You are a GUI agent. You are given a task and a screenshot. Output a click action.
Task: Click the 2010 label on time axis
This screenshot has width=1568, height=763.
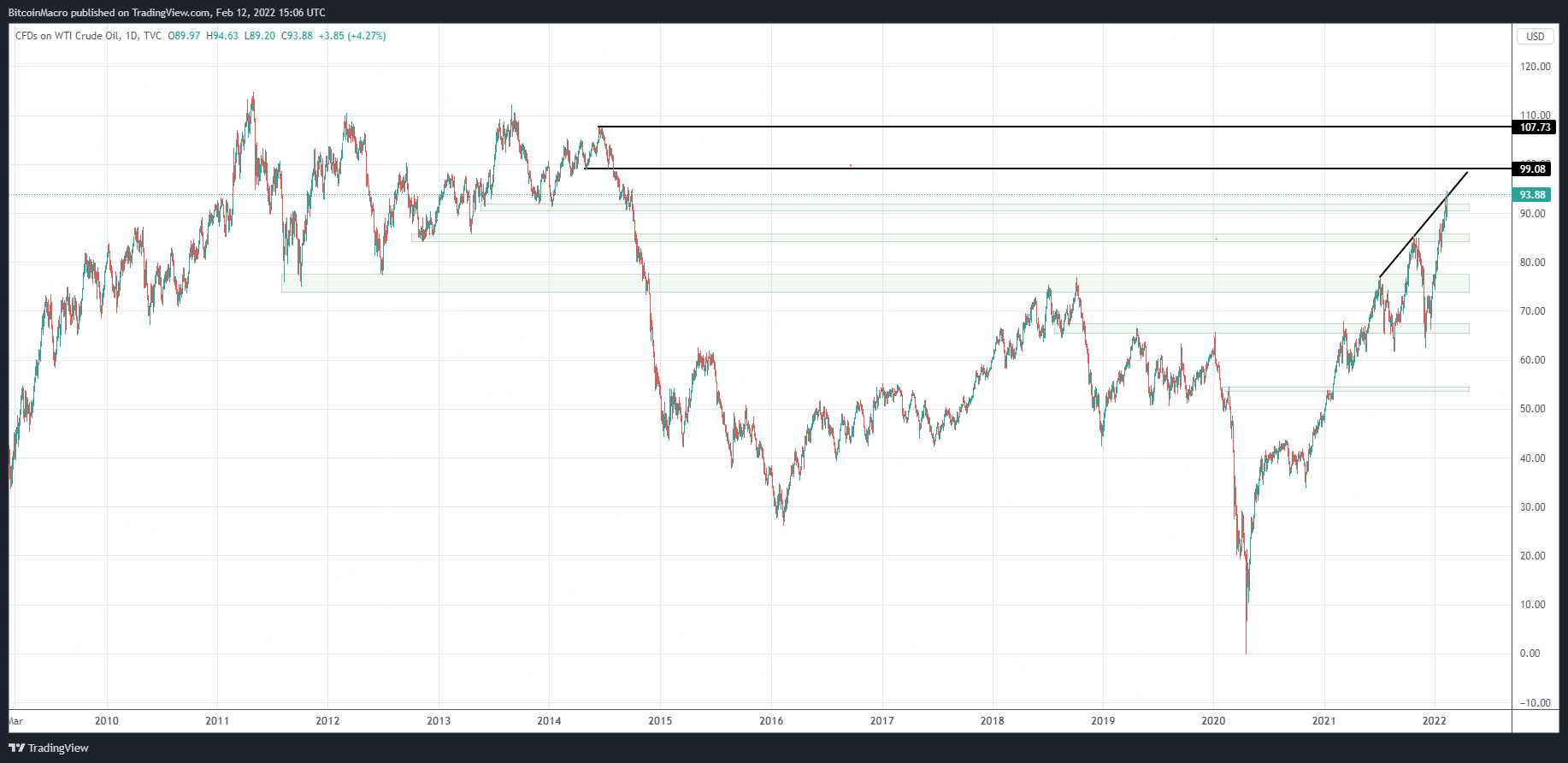(107, 721)
